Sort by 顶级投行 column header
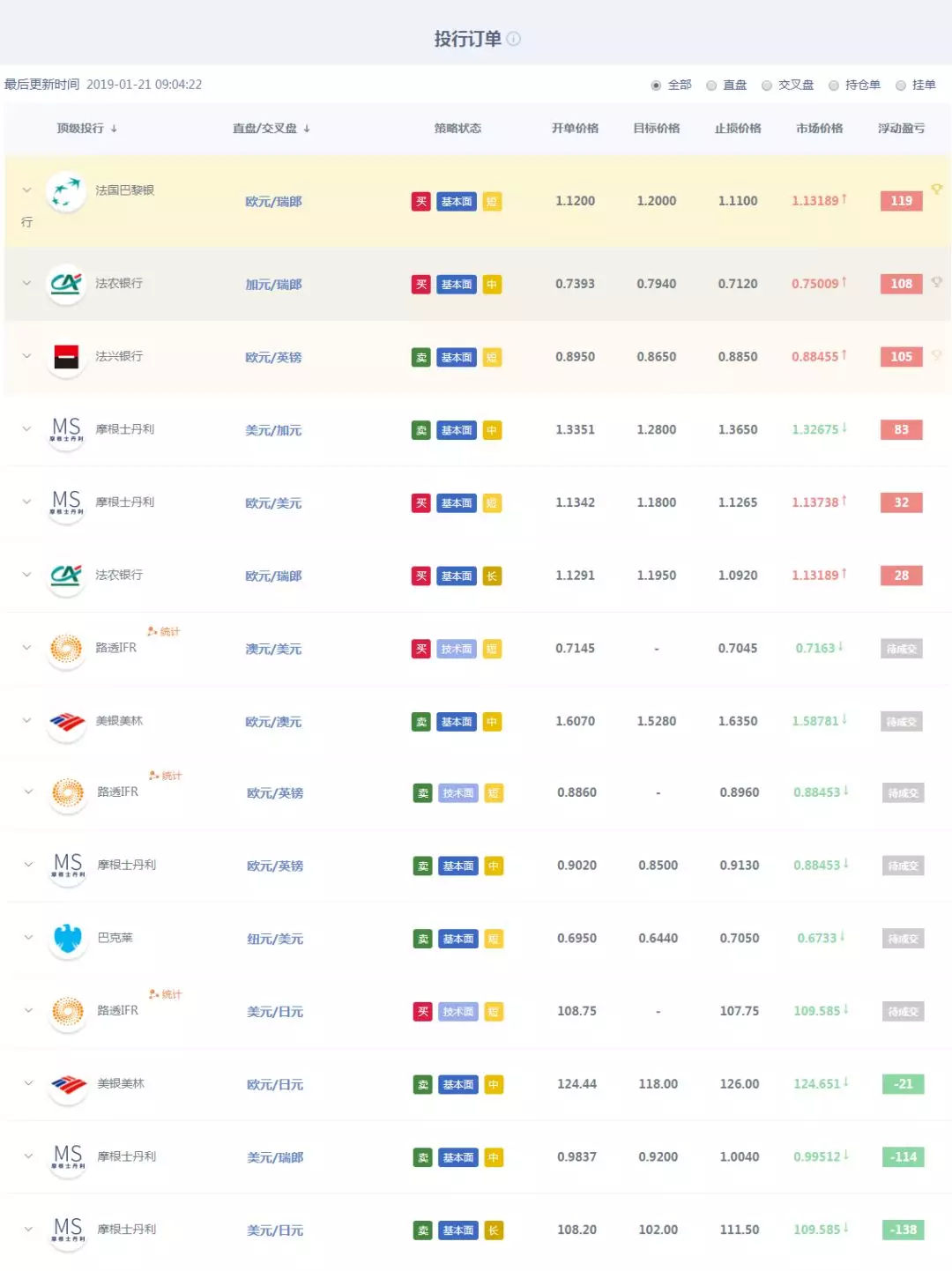952x1271 pixels. coord(86,129)
